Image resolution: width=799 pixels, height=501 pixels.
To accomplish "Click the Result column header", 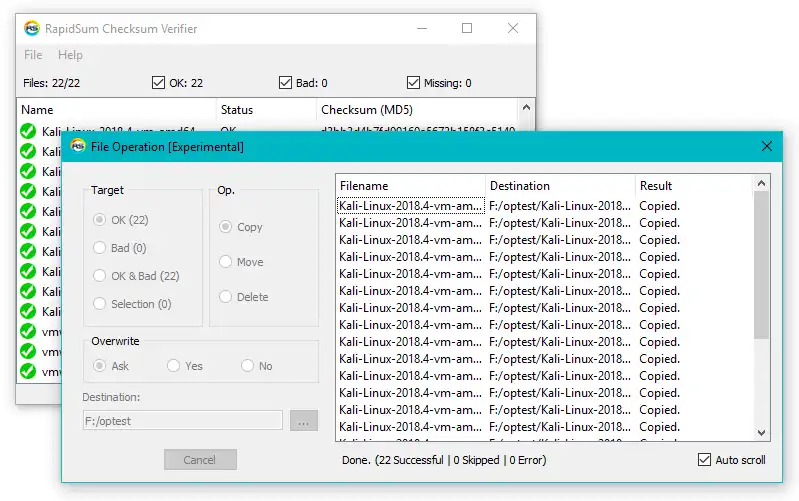I will tap(694, 186).
